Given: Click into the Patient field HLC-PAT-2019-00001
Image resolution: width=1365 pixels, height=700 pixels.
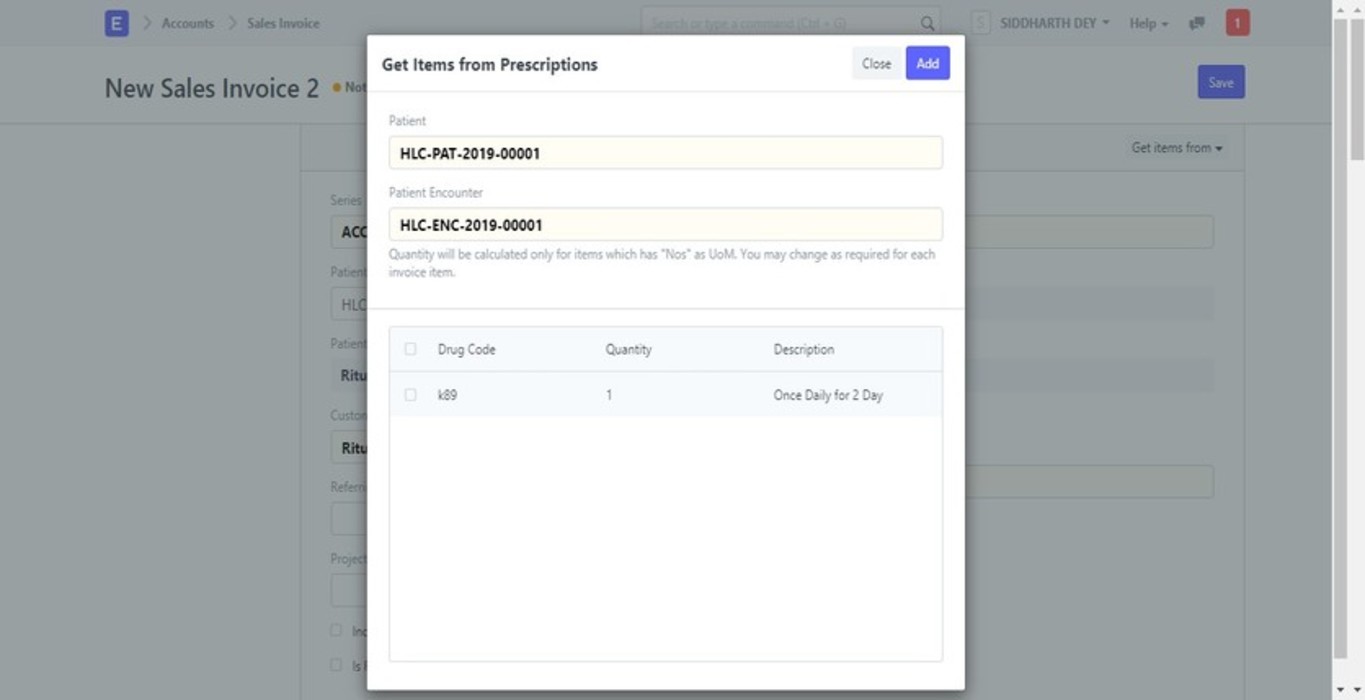Looking at the screenshot, I should (x=665, y=153).
